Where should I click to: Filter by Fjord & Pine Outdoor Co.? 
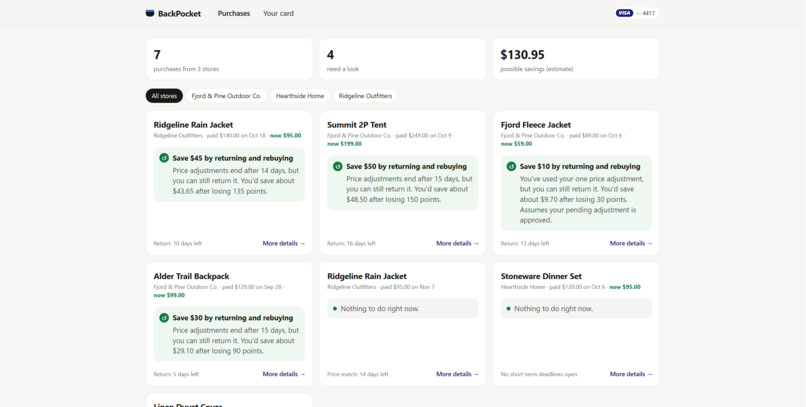(226, 96)
